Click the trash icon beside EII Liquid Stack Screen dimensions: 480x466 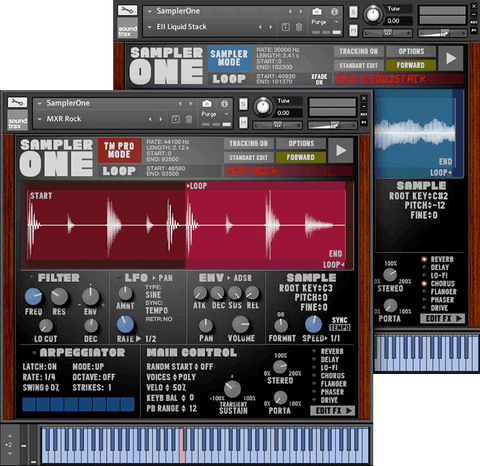(299, 27)
